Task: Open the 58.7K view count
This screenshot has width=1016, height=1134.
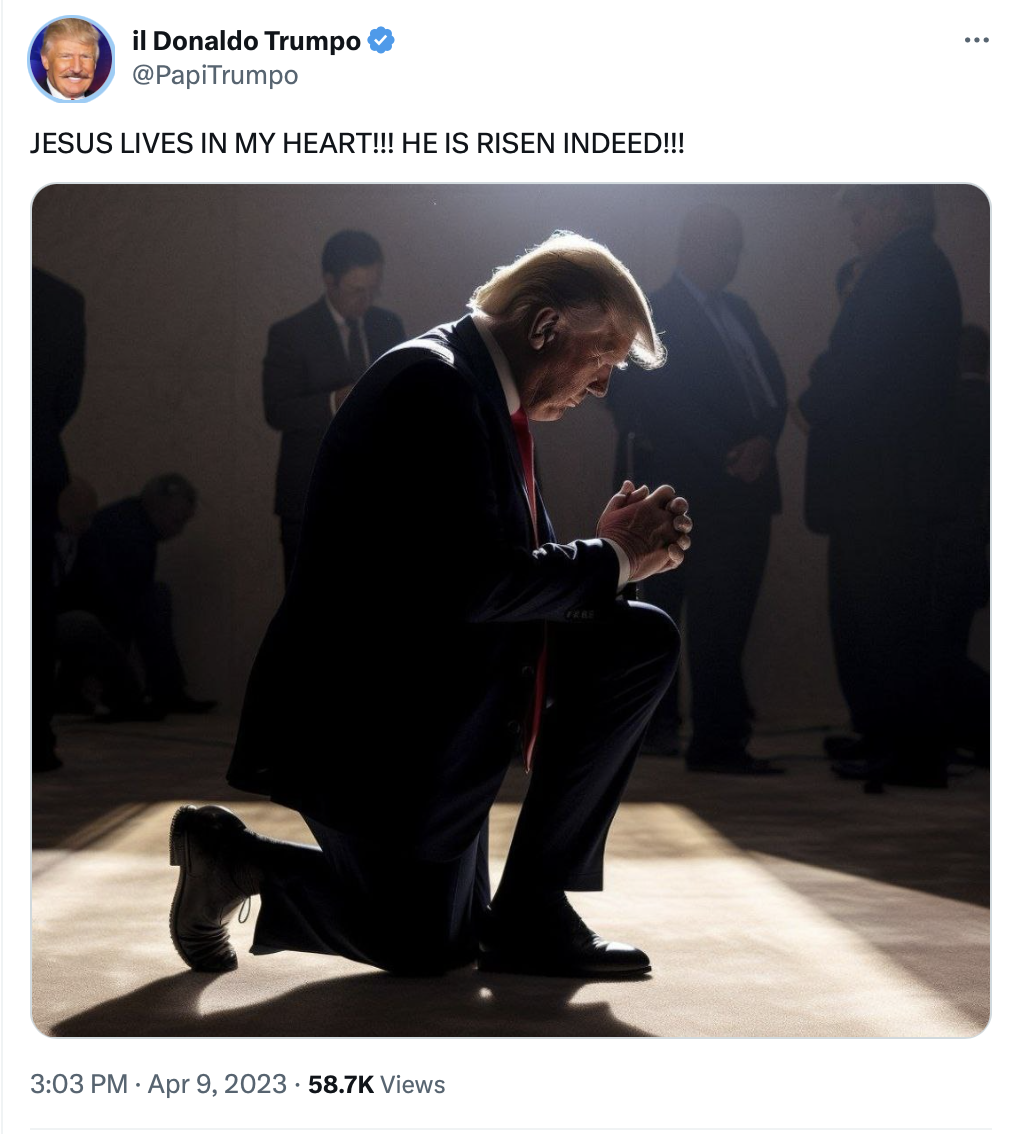Action: tap(341, 1084)
